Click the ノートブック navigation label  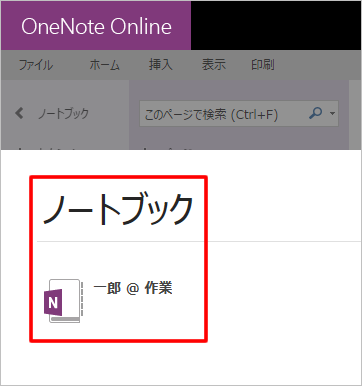pyautogui.click(x=63, y=113)
